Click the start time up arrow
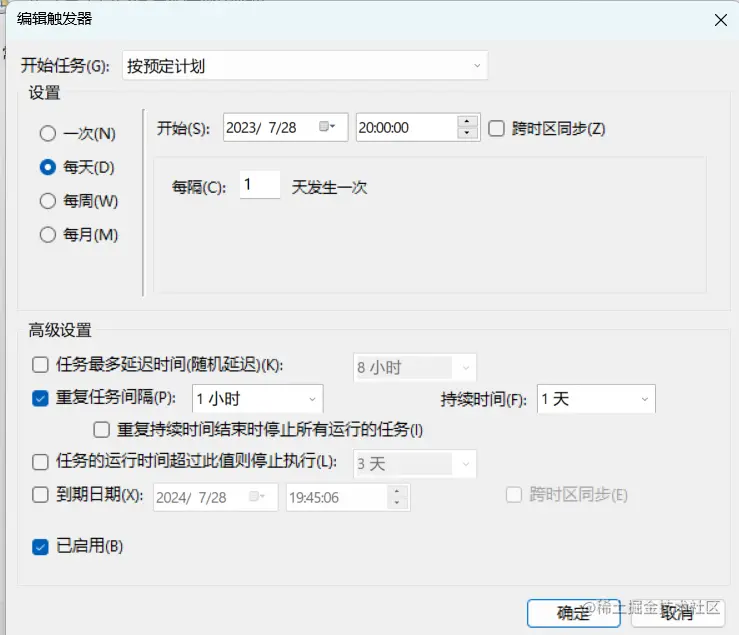The width and height of the screenshot is (739, 635). [x=467, y=121]
